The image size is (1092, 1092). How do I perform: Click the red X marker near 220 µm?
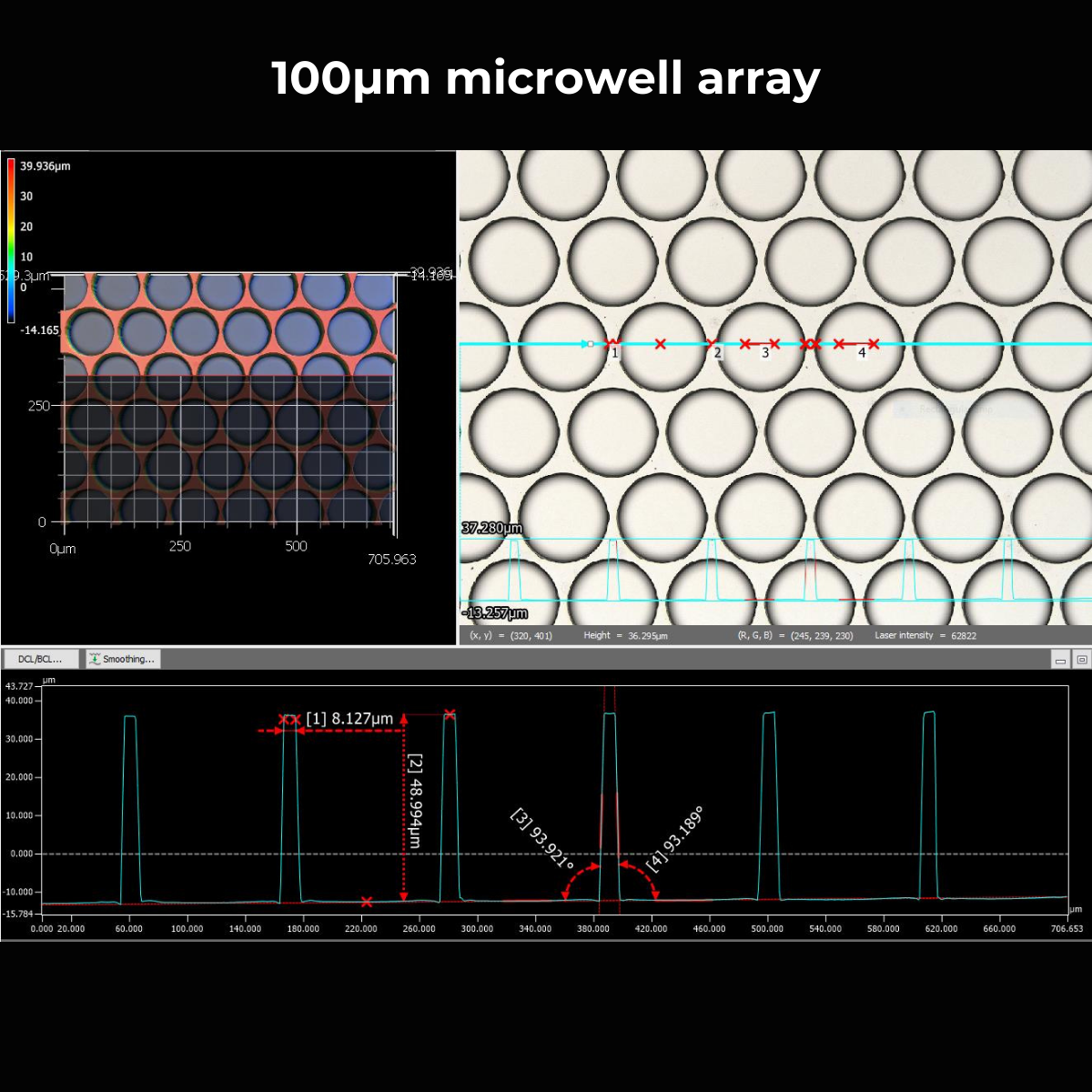pyautogui.click(x=367, y=902)
